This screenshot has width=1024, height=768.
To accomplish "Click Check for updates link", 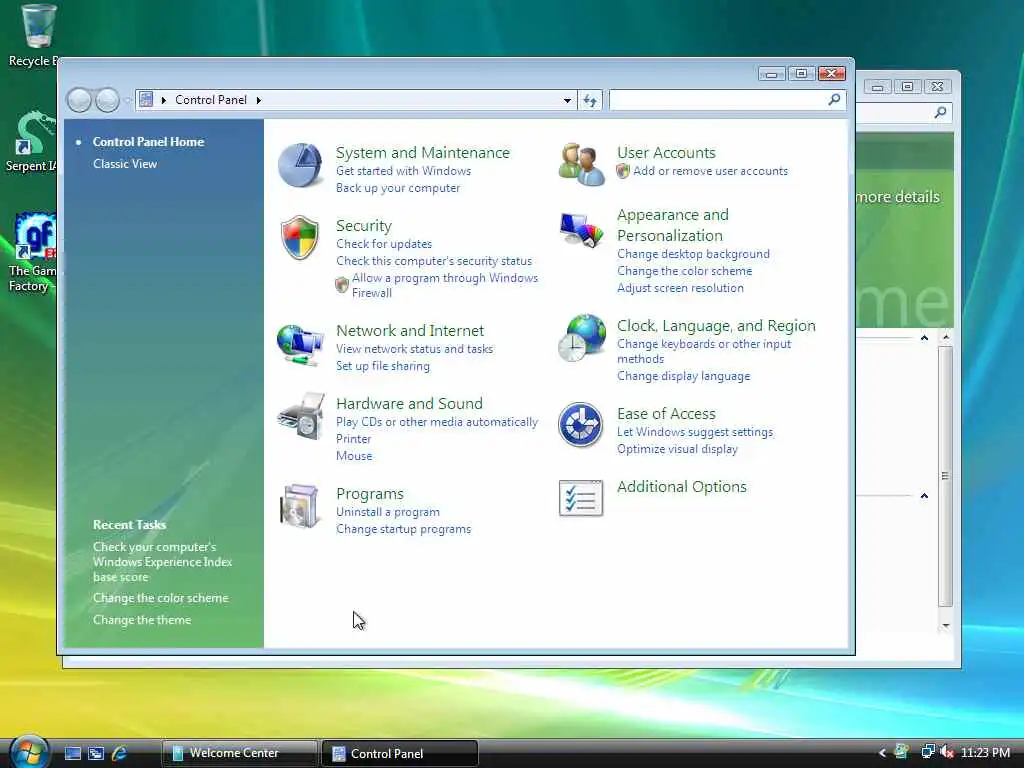I will (x=384, y=244).
